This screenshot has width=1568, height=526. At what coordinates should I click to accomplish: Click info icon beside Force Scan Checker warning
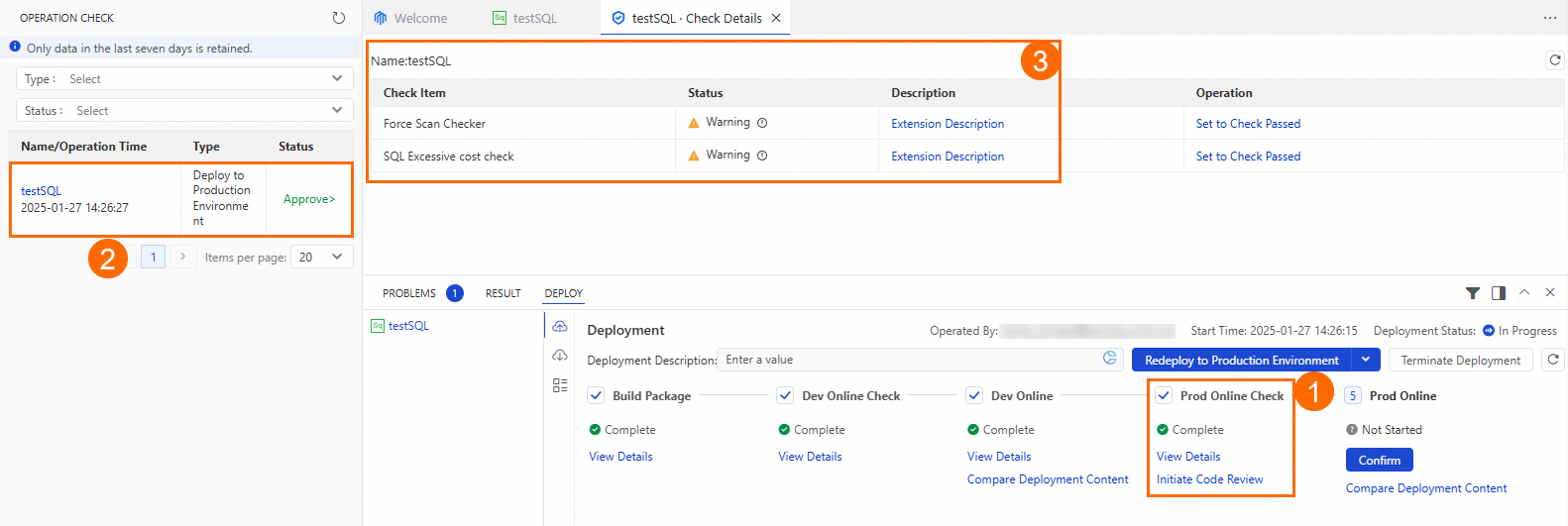762,123
